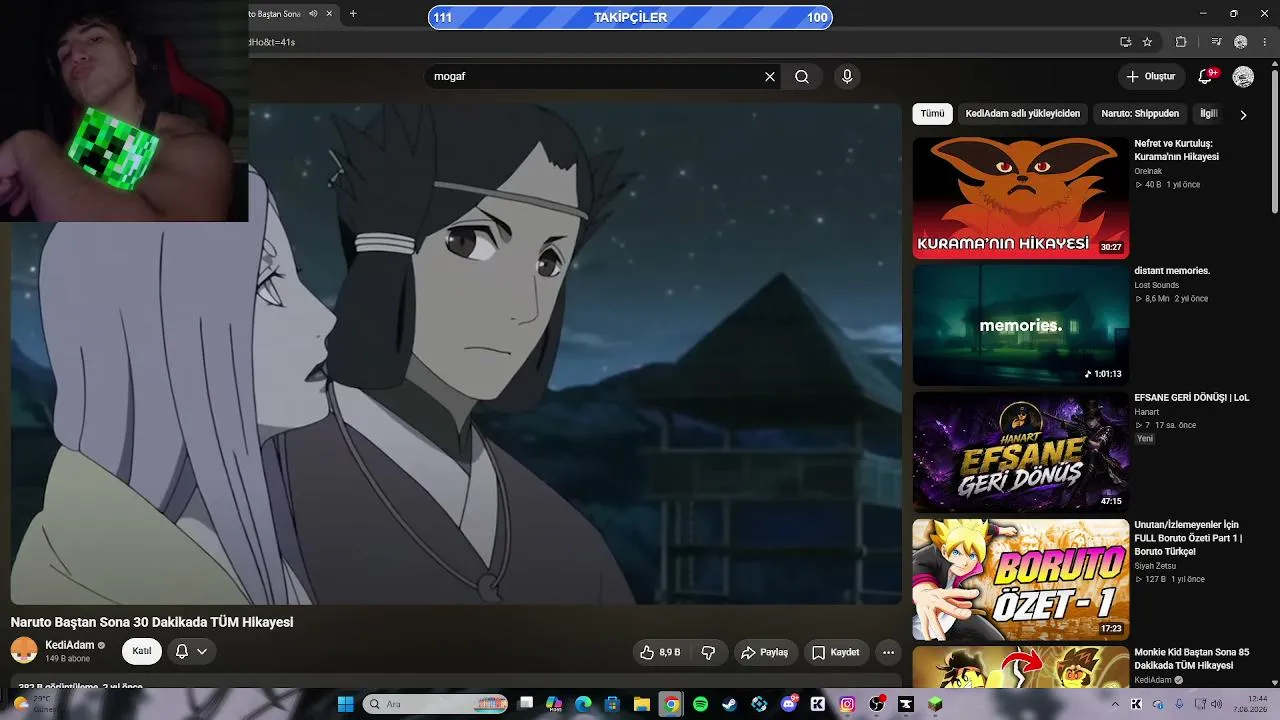Open Spotify from the taskbar
Viewport: 1280px width, 720px height.
(x=700, y=704)
